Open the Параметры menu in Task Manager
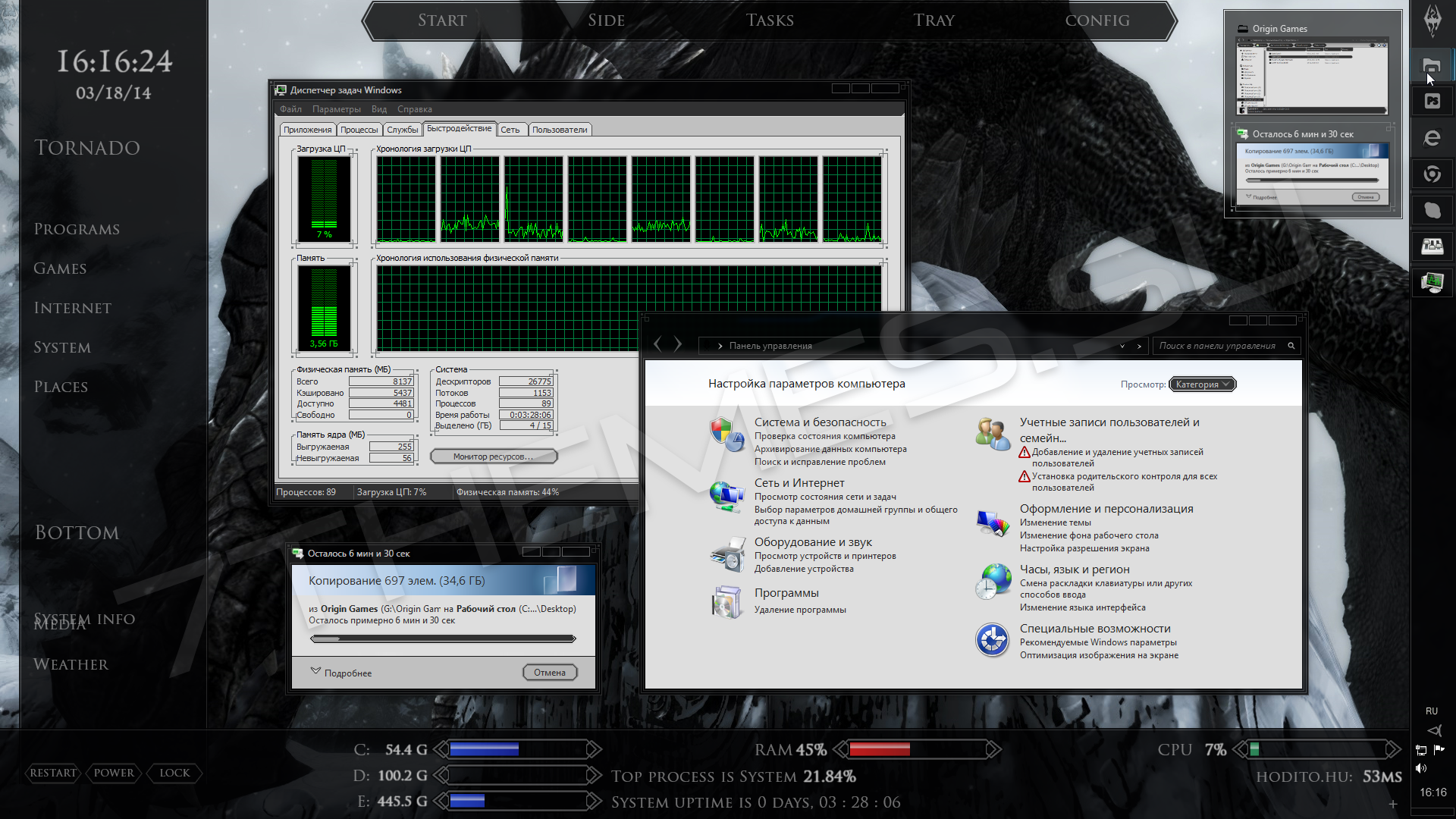1456x819 pixels. pos(337,109)
